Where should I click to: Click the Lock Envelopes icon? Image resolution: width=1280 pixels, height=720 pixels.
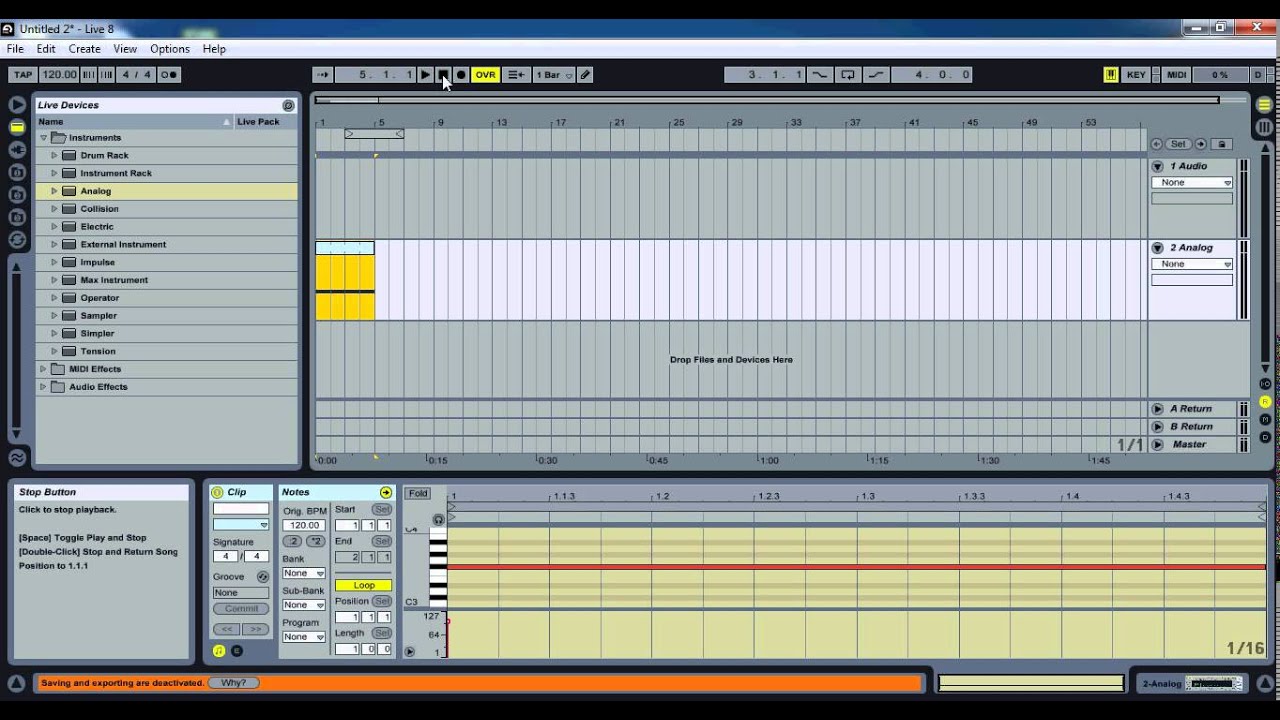(1221, 144)
